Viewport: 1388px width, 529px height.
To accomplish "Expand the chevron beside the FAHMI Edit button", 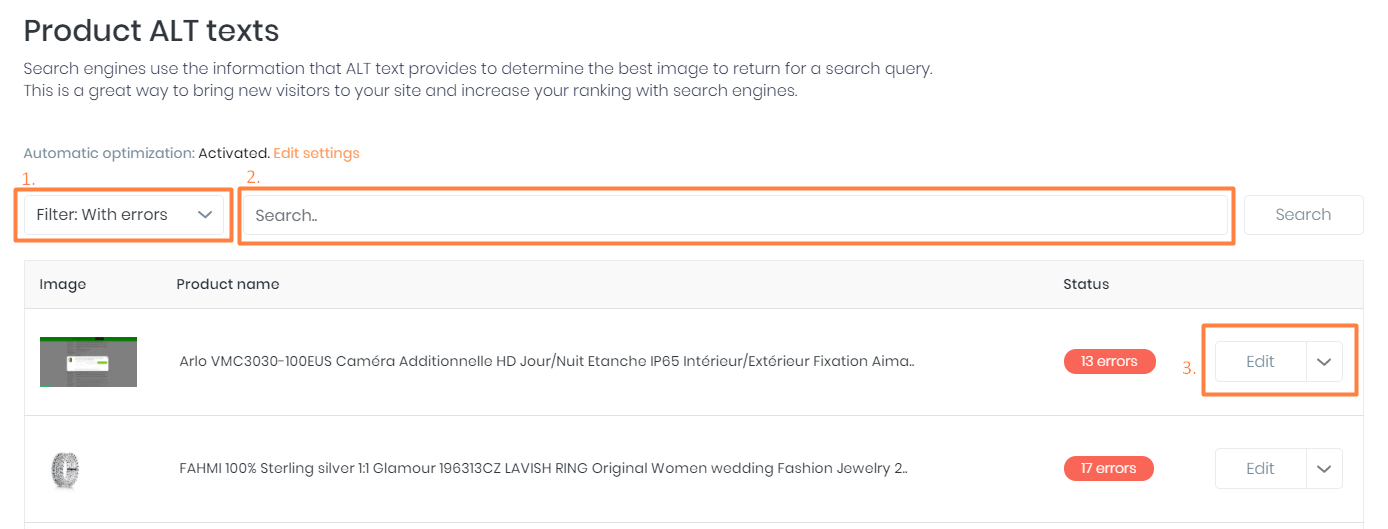I will point(1324,468).
